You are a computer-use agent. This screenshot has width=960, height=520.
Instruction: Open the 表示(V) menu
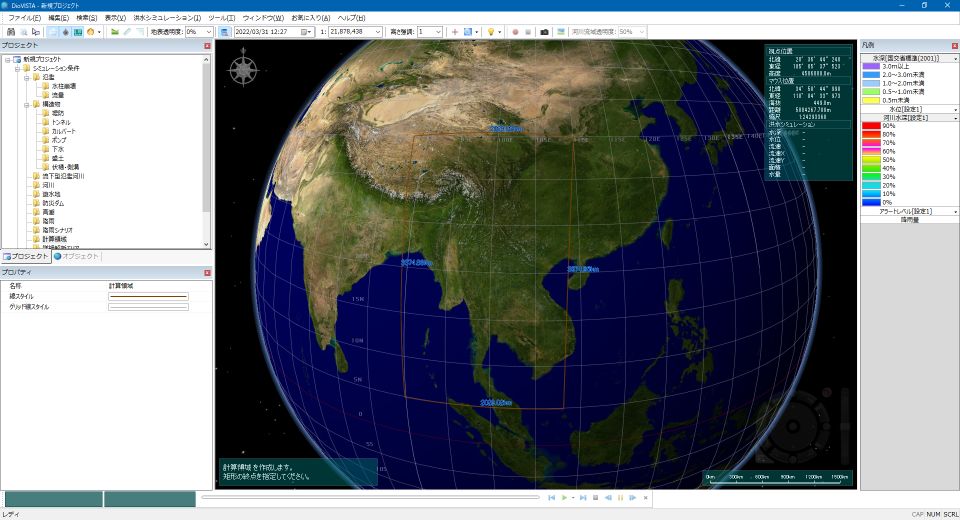click(x=114, y=18)
